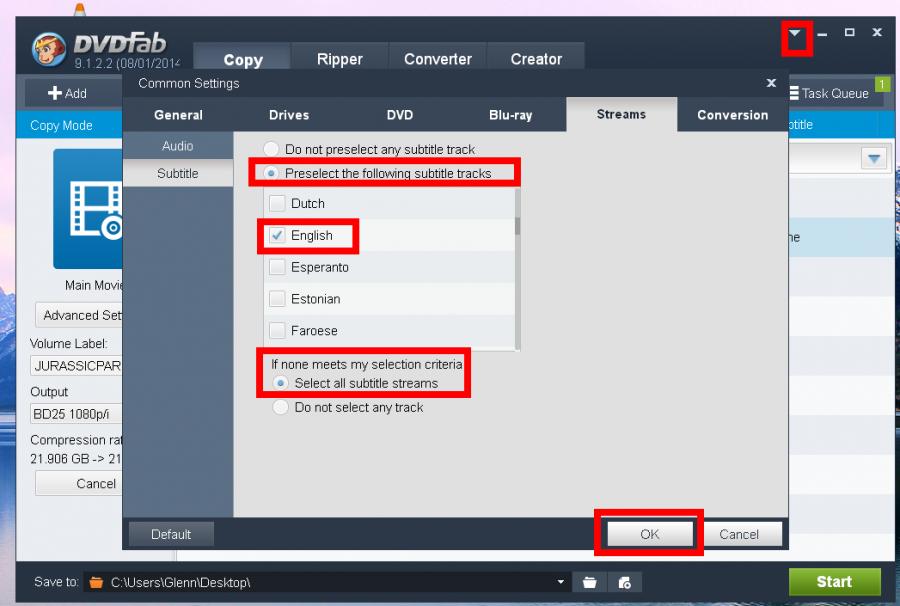
Task: Click the save to image file icon
Action: click(624, 583)
